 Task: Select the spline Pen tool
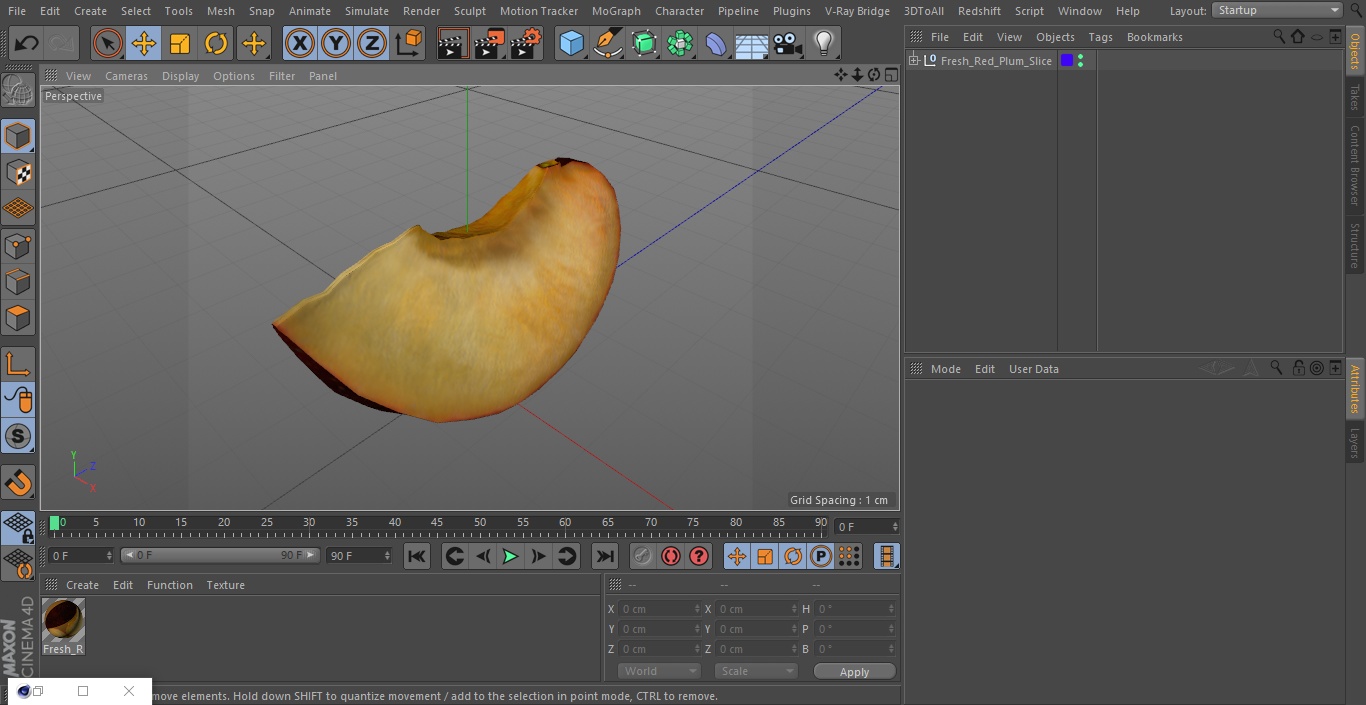[x=608, y=43]
